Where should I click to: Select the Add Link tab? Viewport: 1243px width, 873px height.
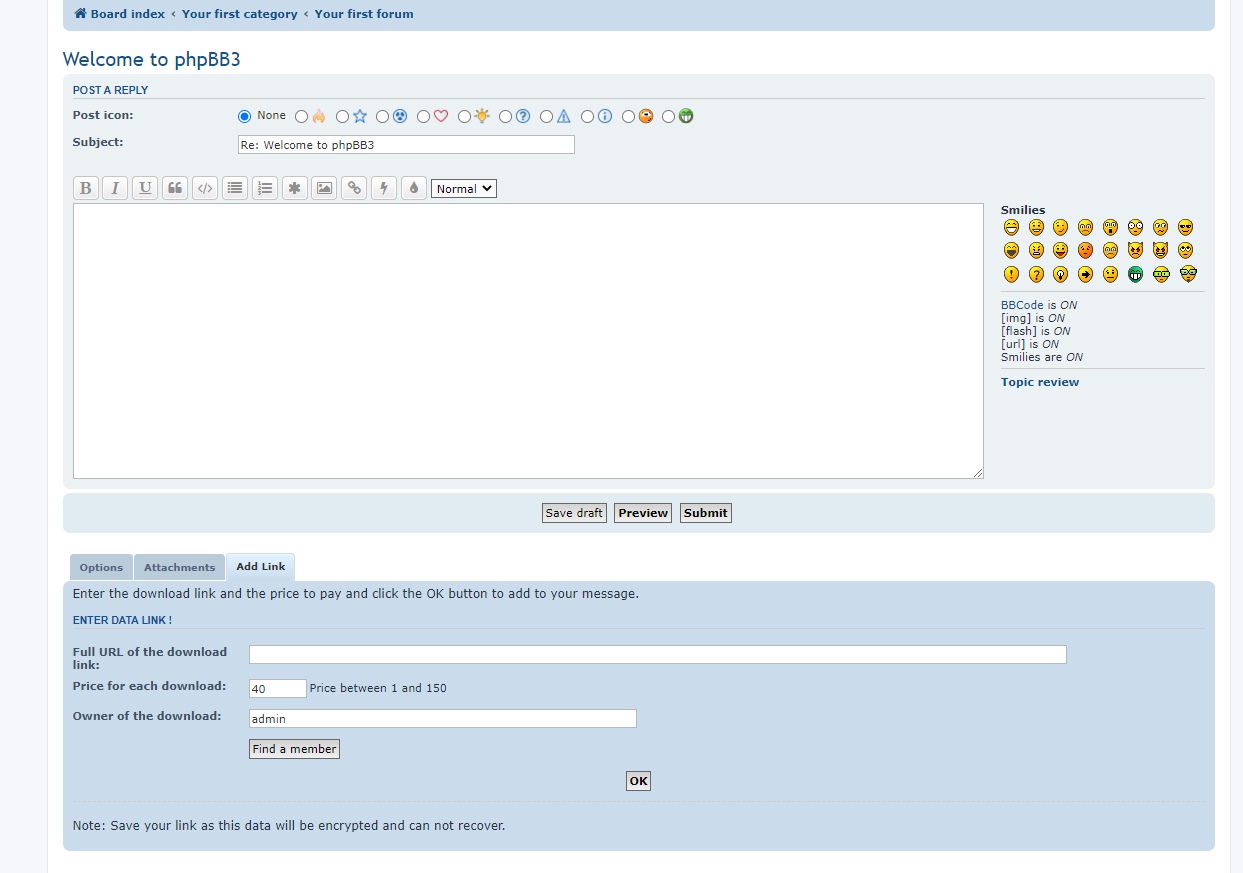pos(261,567)
